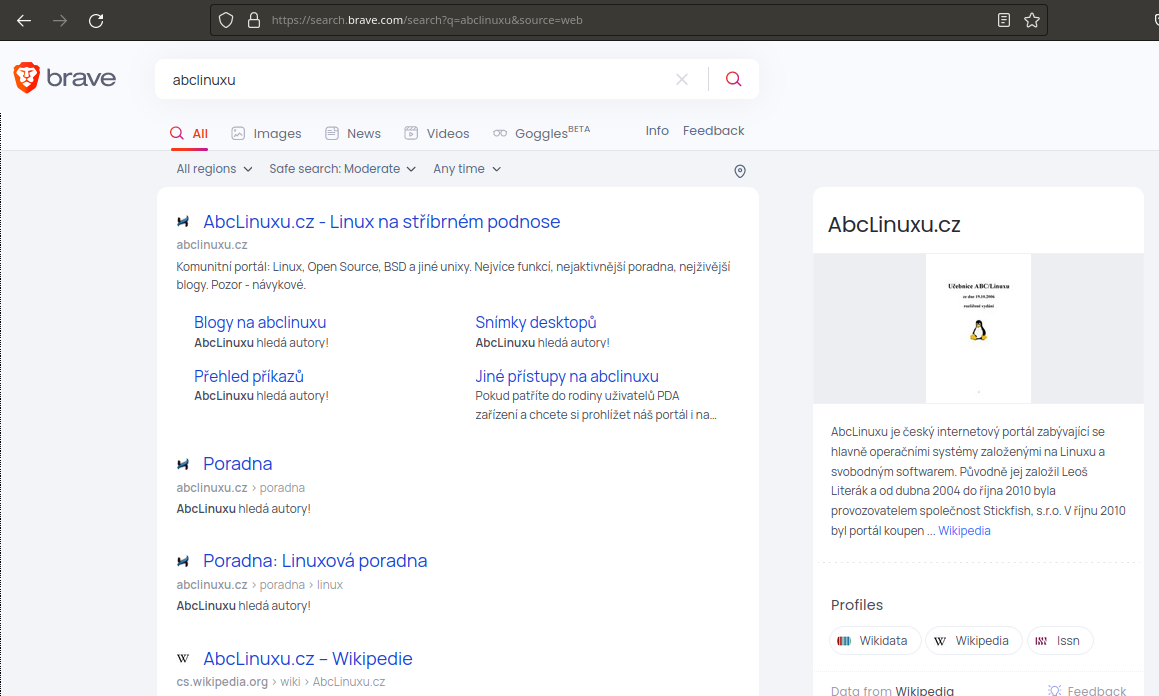
Task: Clear search query with X icon
Action: (682, 79)
